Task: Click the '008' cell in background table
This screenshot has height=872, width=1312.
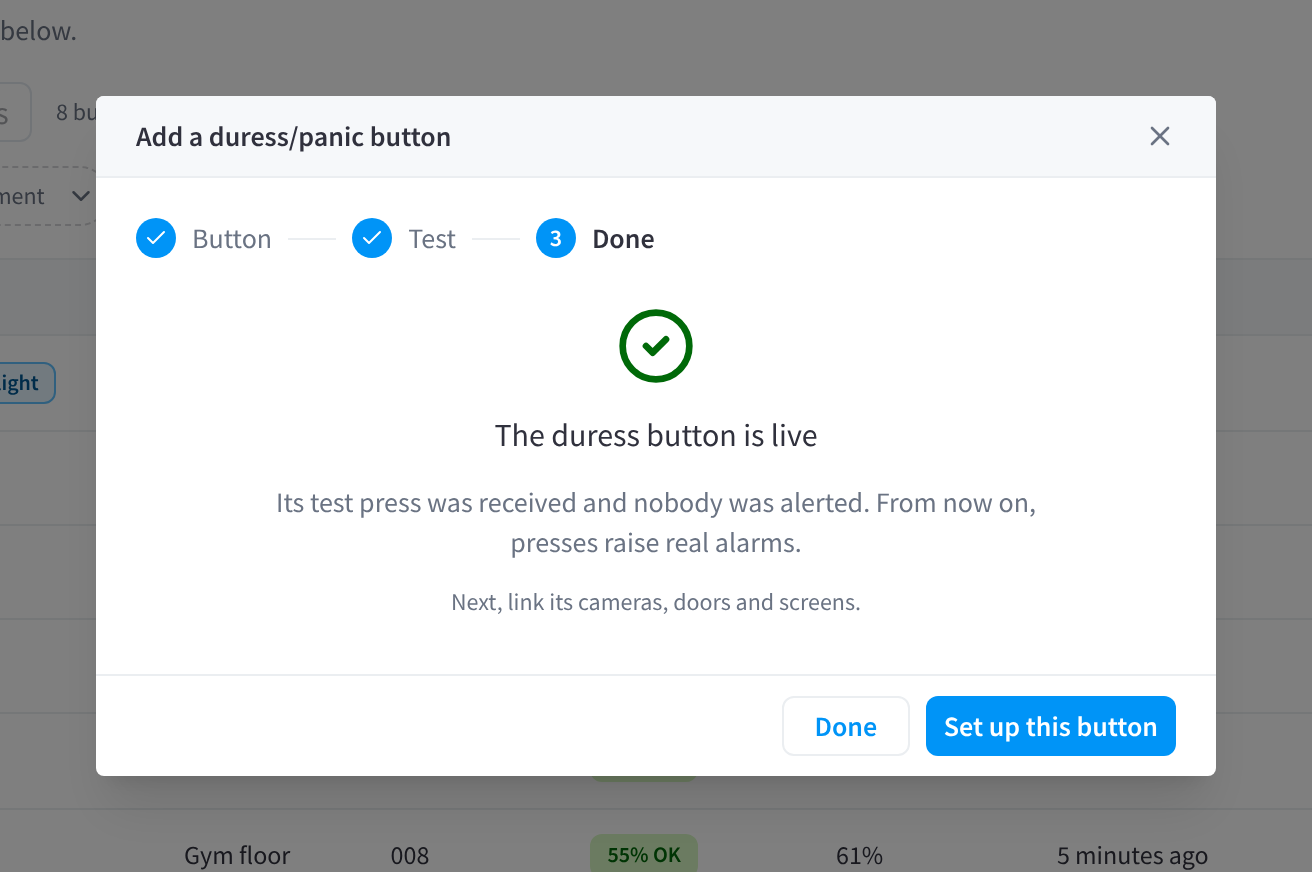Action: [x=409, y=856]
